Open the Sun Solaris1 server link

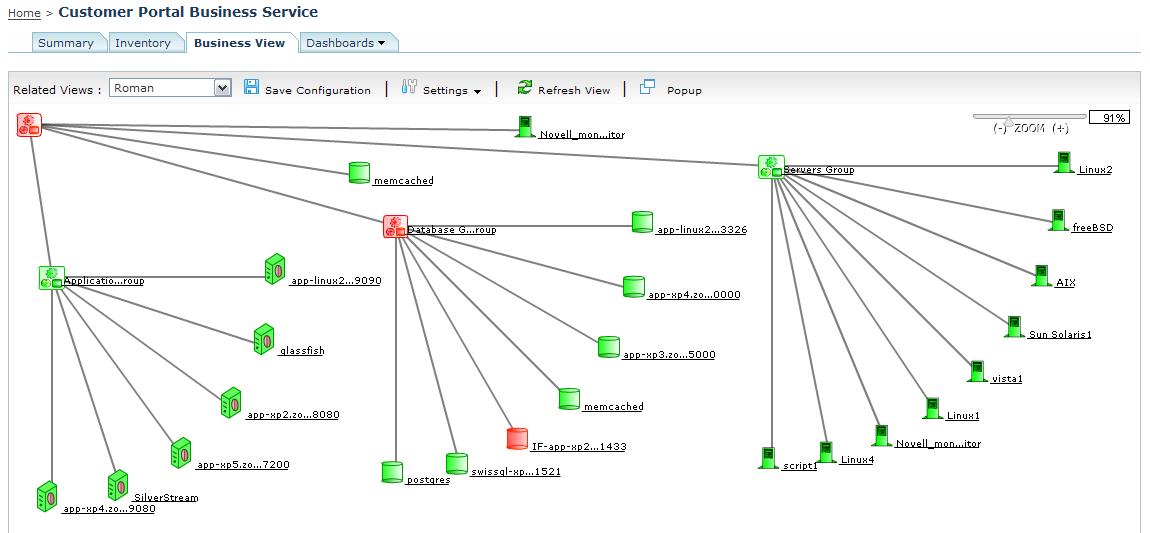(x=1060, y=335)
